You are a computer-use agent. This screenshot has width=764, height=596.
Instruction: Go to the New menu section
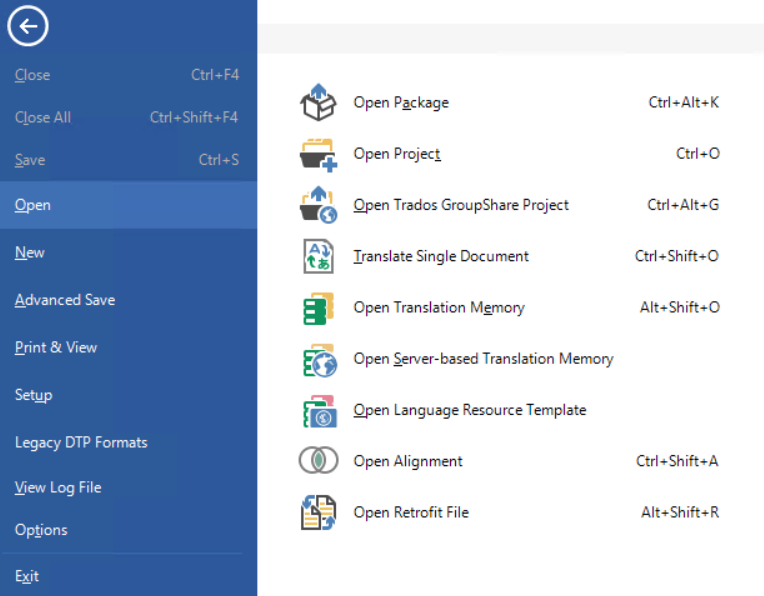[30, 252]
